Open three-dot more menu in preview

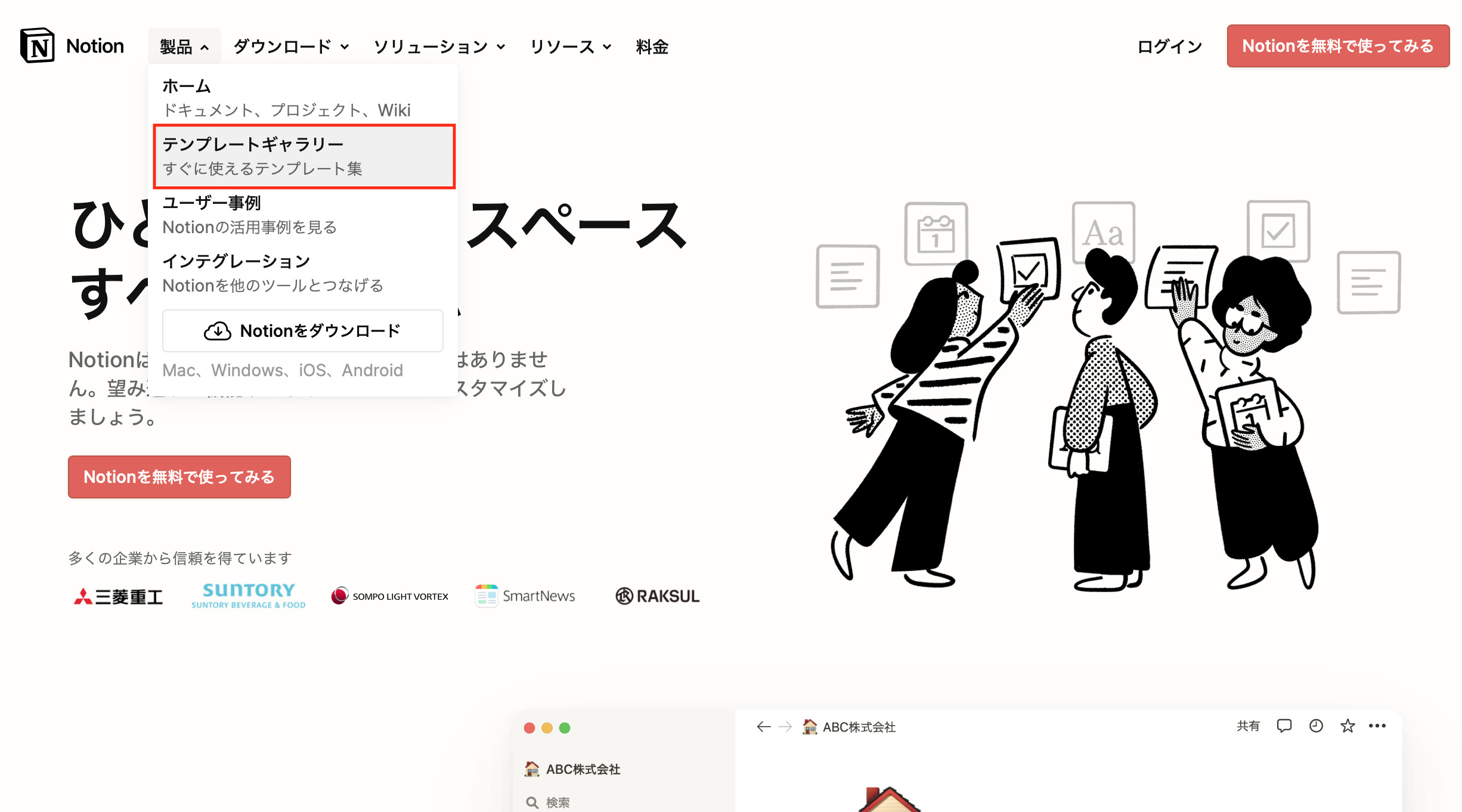pyautogui.click(x=1377, y=726)
